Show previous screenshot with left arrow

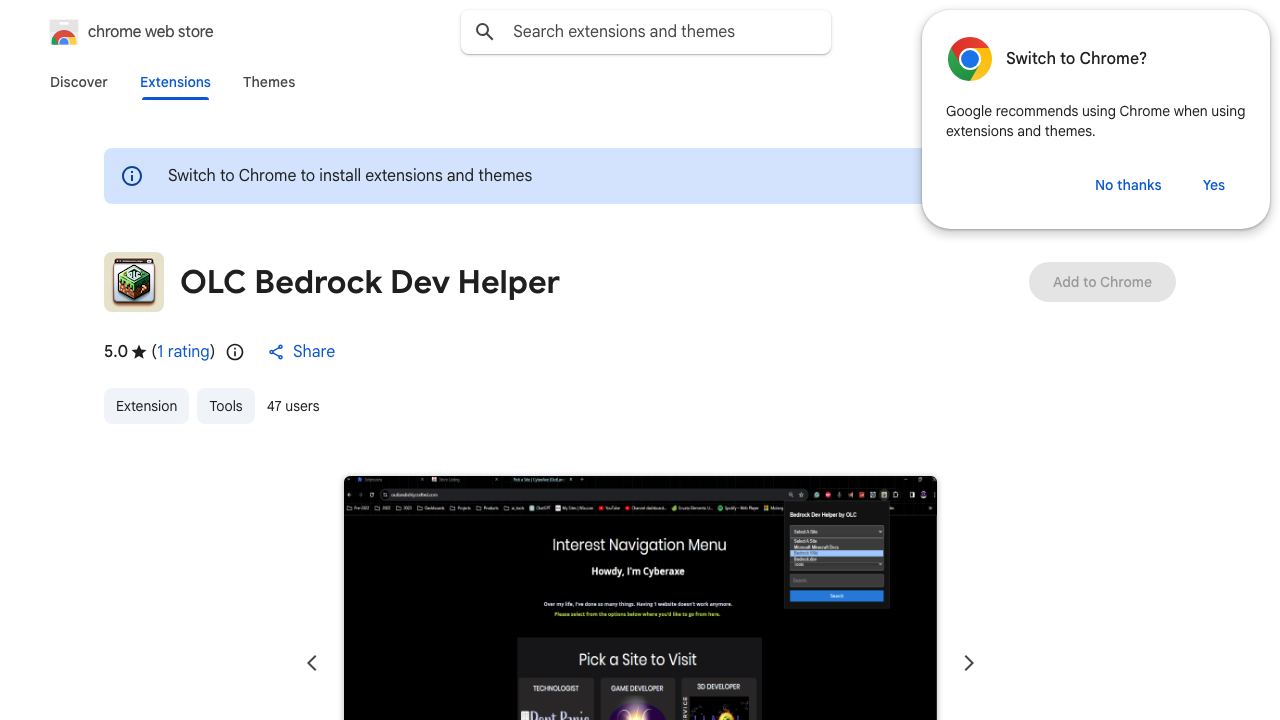coord(312,663)
